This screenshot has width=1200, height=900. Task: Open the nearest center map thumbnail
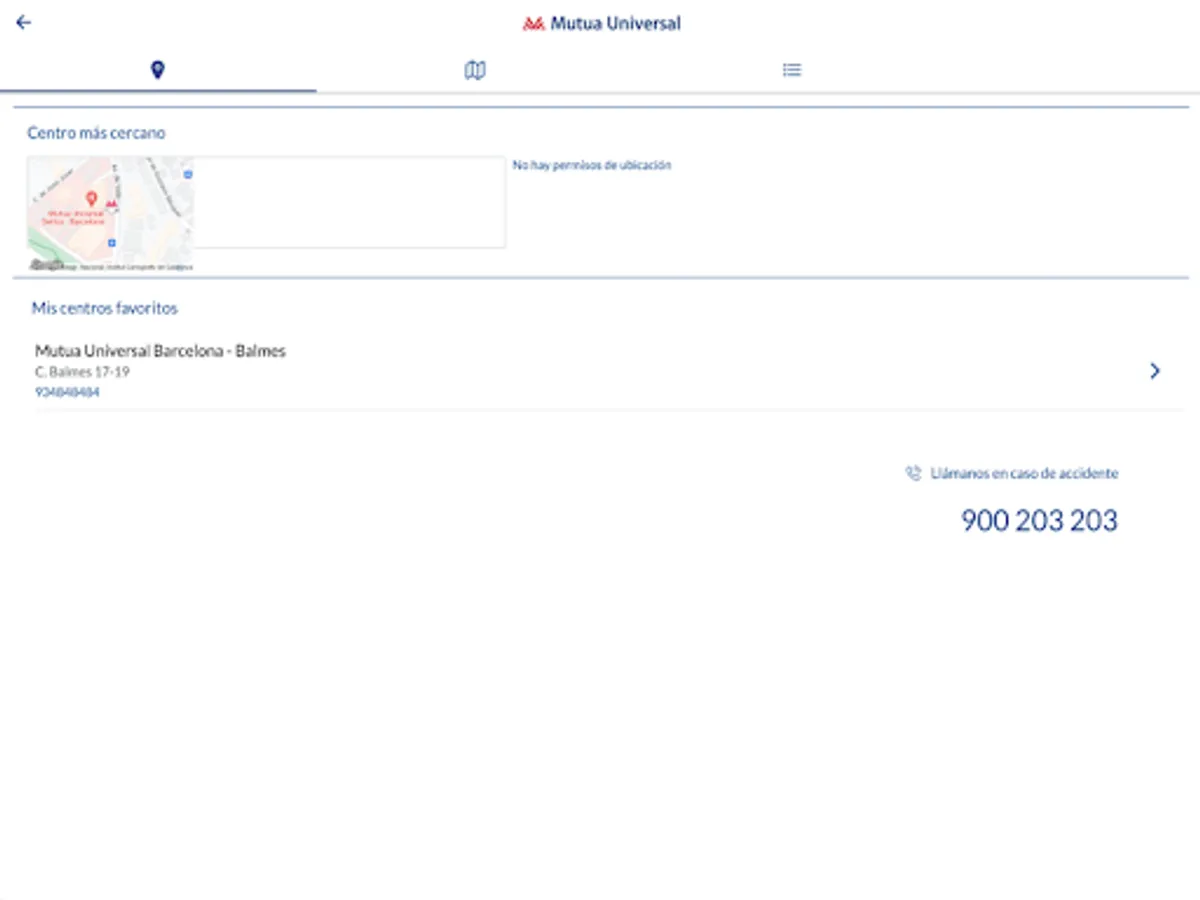tap(110, 213)
